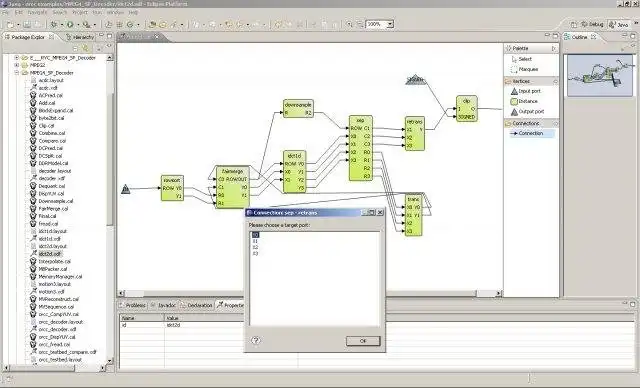Choose the Instance palette tool

click(524, 101)
